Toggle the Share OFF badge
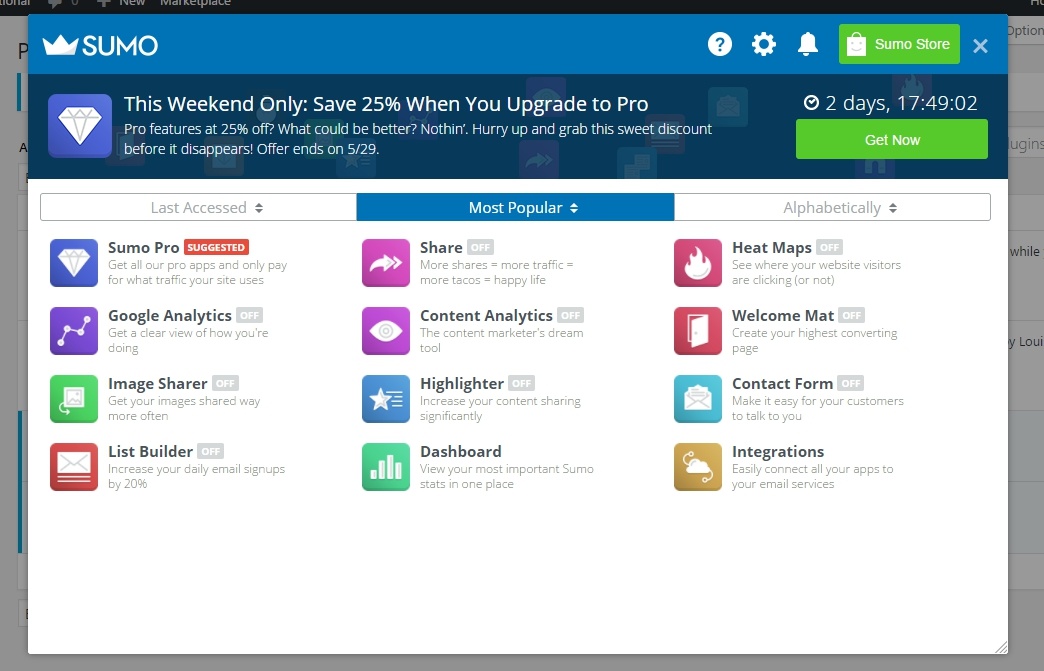Viewport: 1044px width, 671px height. point(480,248)
